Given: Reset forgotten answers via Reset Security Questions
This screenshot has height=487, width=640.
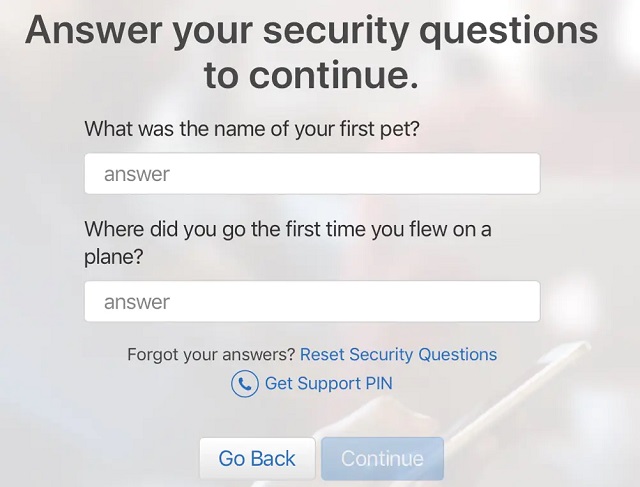Looking at the screenshot, I should pos(398,354).
